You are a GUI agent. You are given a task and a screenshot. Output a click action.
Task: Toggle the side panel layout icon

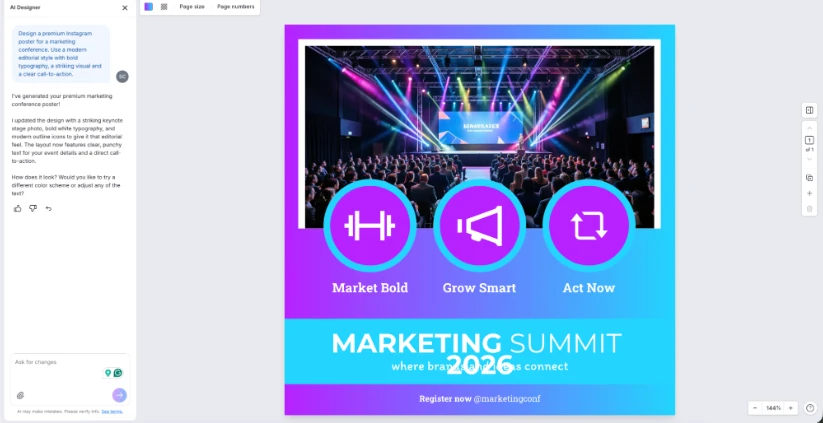click(809, 110)
